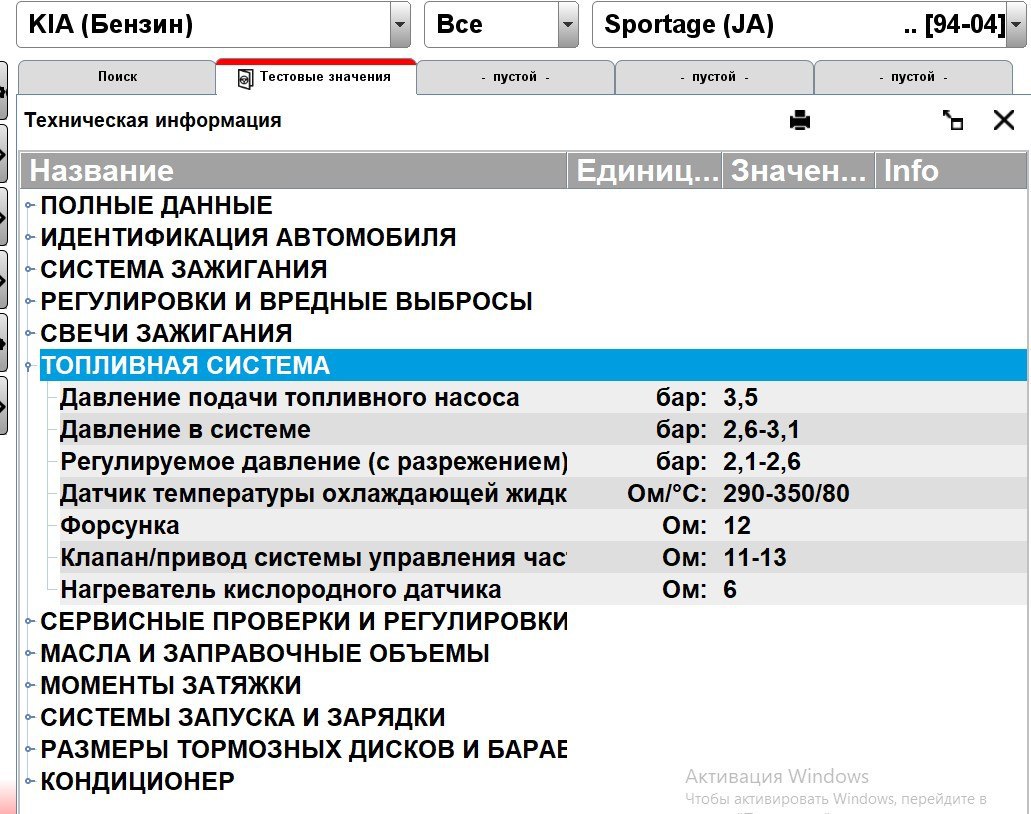Expand the МОМЕНТЫ ЗАТЯЖКИ node

(29, 684)
